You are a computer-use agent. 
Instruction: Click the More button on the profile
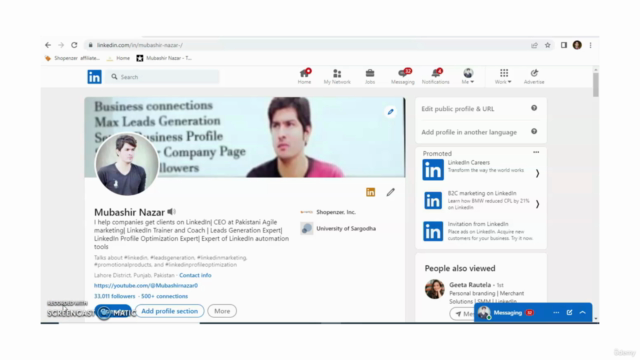click(222, 311)
